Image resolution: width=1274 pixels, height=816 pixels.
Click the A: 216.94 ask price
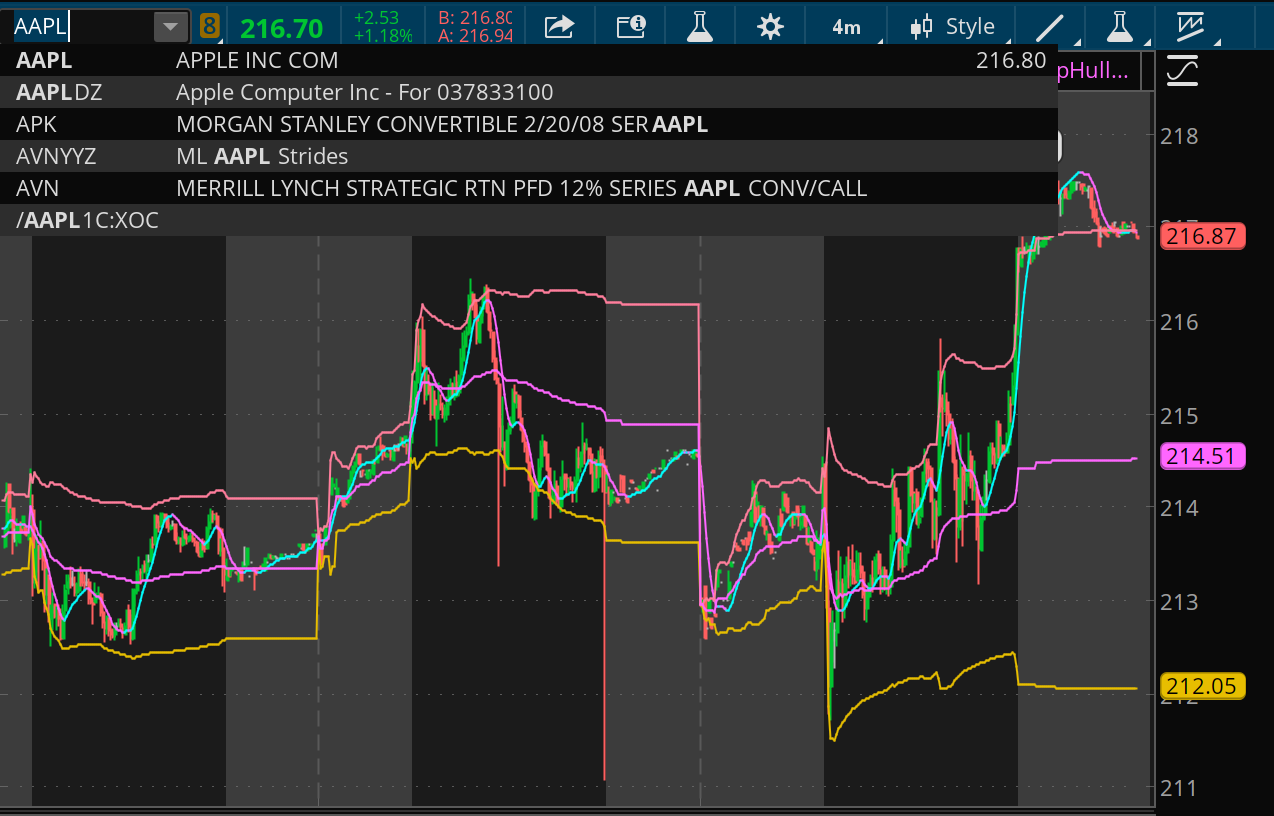pyautogui.click(x=476, y=36)
